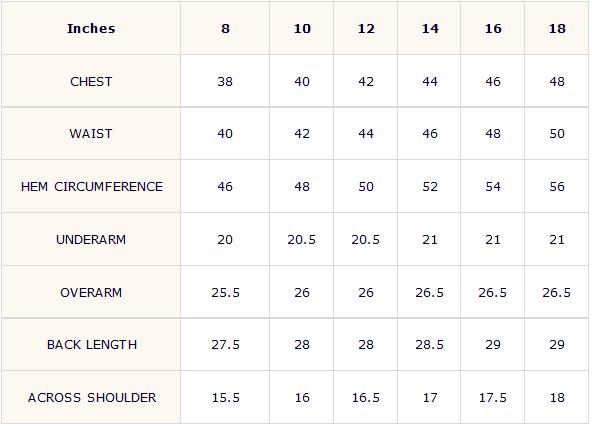The width and height of the screenshot is (592, 427).
Task: Click the HEM CIRCUMFERENCE row label
Action: click(92, 187)
